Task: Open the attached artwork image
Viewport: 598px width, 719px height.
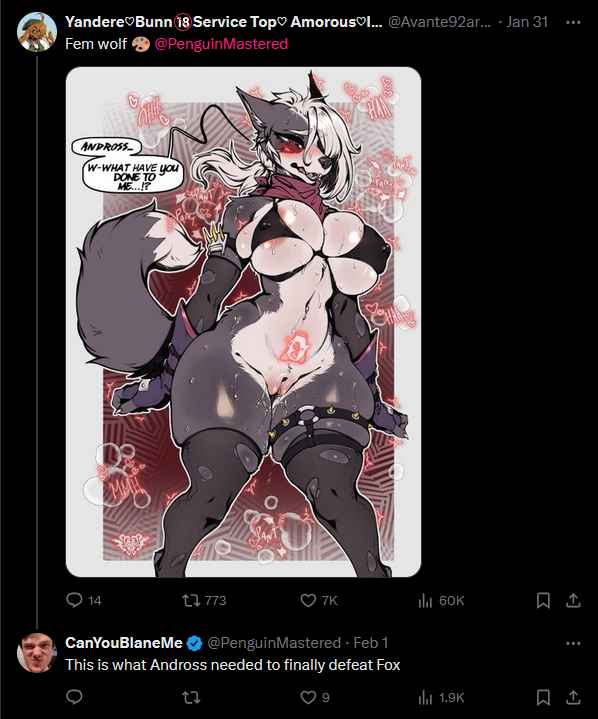Action: pos(244,322)
